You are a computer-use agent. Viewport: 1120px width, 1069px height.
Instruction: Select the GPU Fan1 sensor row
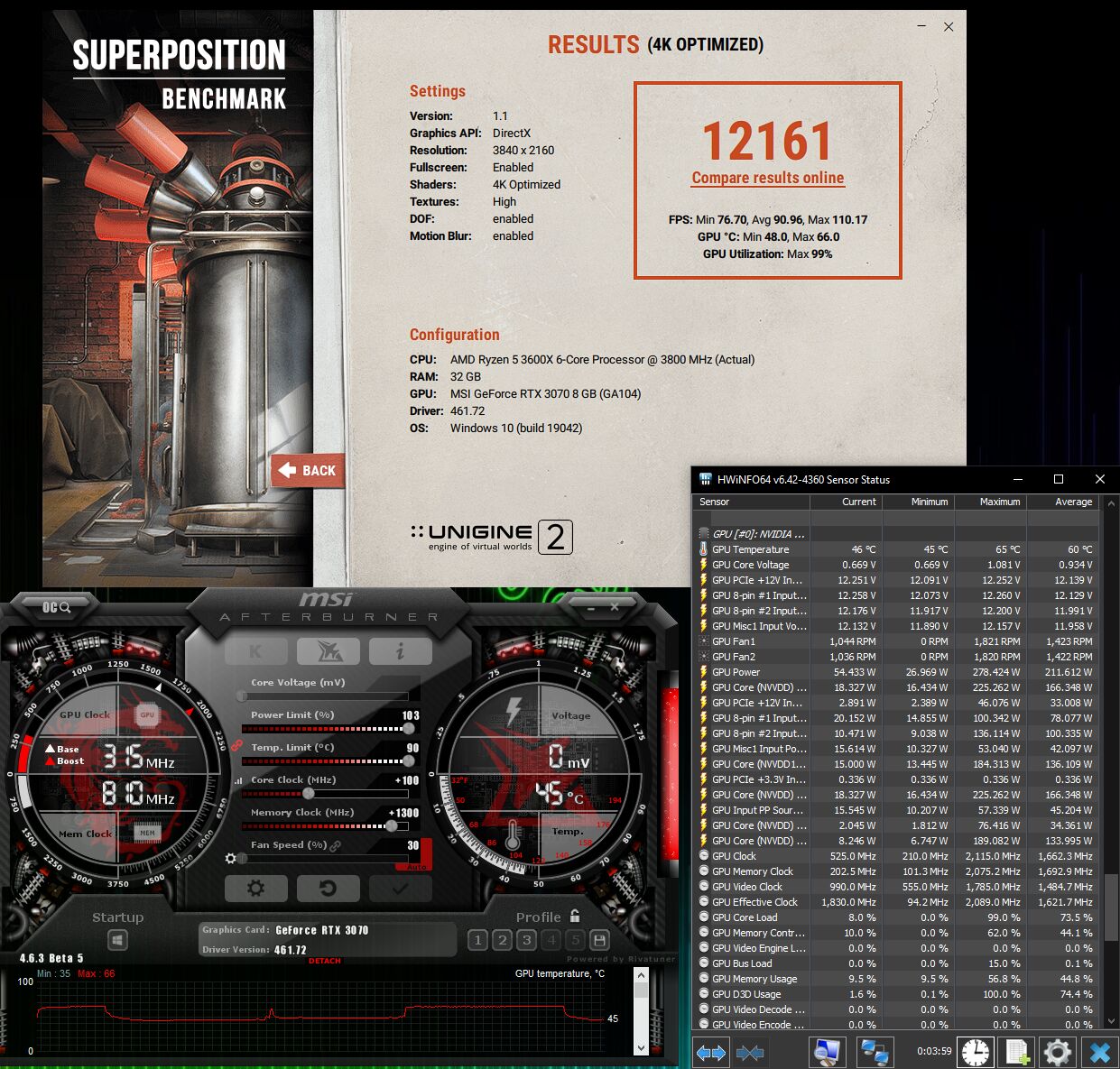(895, 641)
